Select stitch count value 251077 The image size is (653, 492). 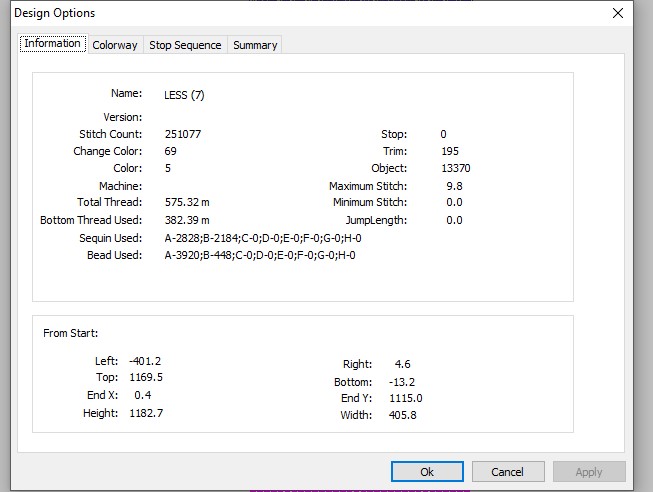pyautogui.click(x=183, y=134)
